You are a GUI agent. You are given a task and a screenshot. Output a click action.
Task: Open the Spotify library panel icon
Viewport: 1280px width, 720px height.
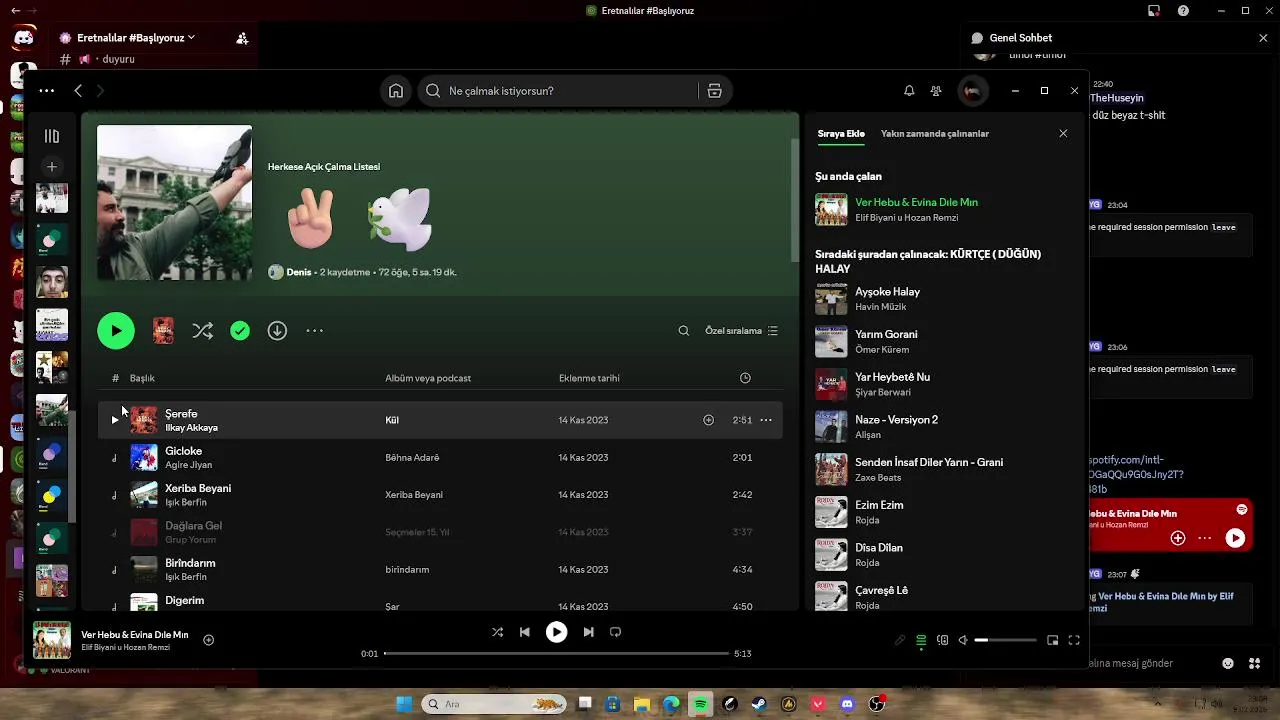pos(52,136)
